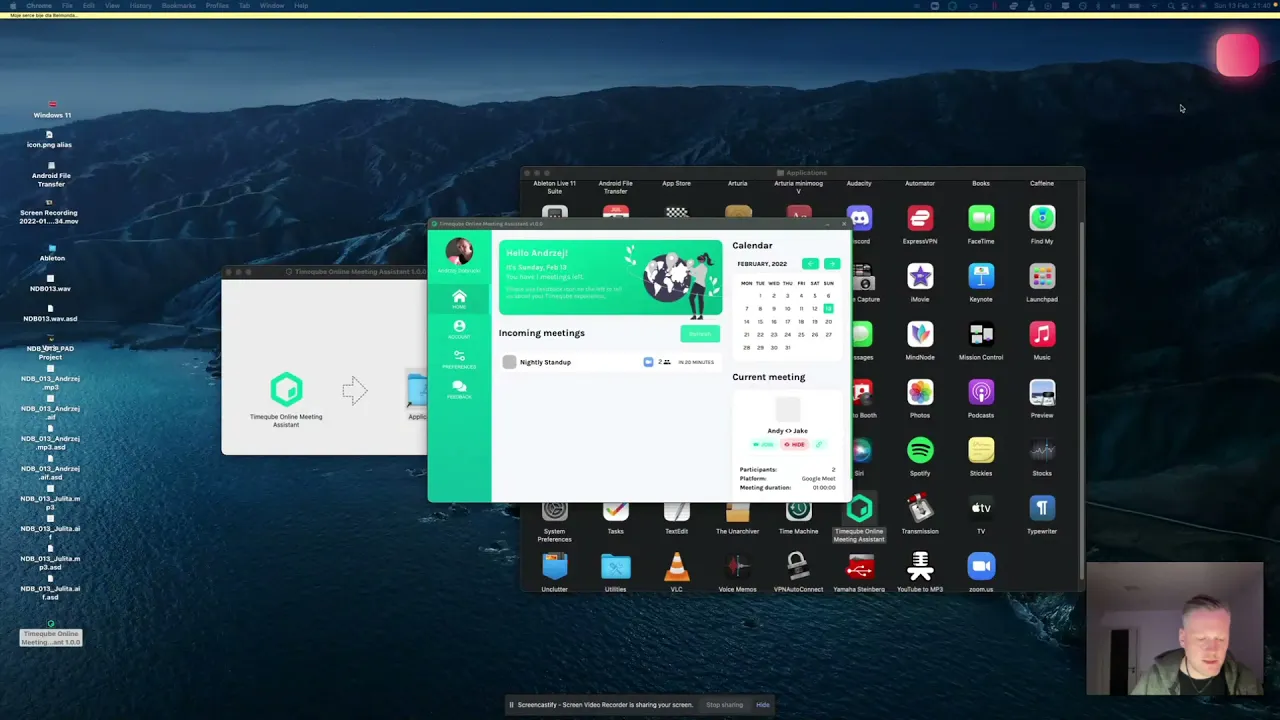This screenshot has width=1280, height=720.
Task: Select day 20 in the Timeqube calendar
Action: (x=828, y=321)
